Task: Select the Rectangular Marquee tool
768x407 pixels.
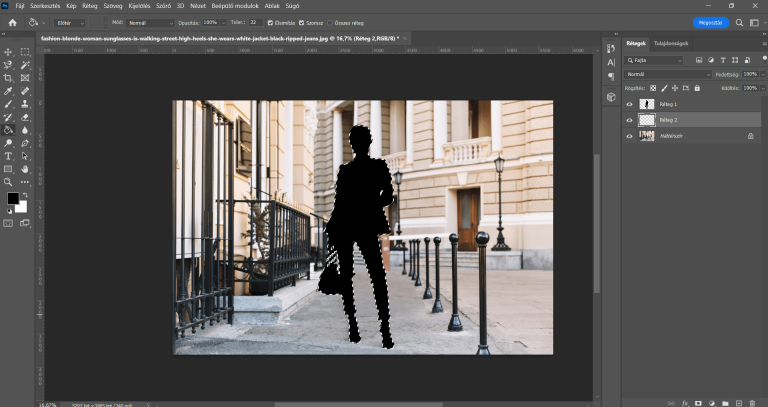Action: (25, 52)
